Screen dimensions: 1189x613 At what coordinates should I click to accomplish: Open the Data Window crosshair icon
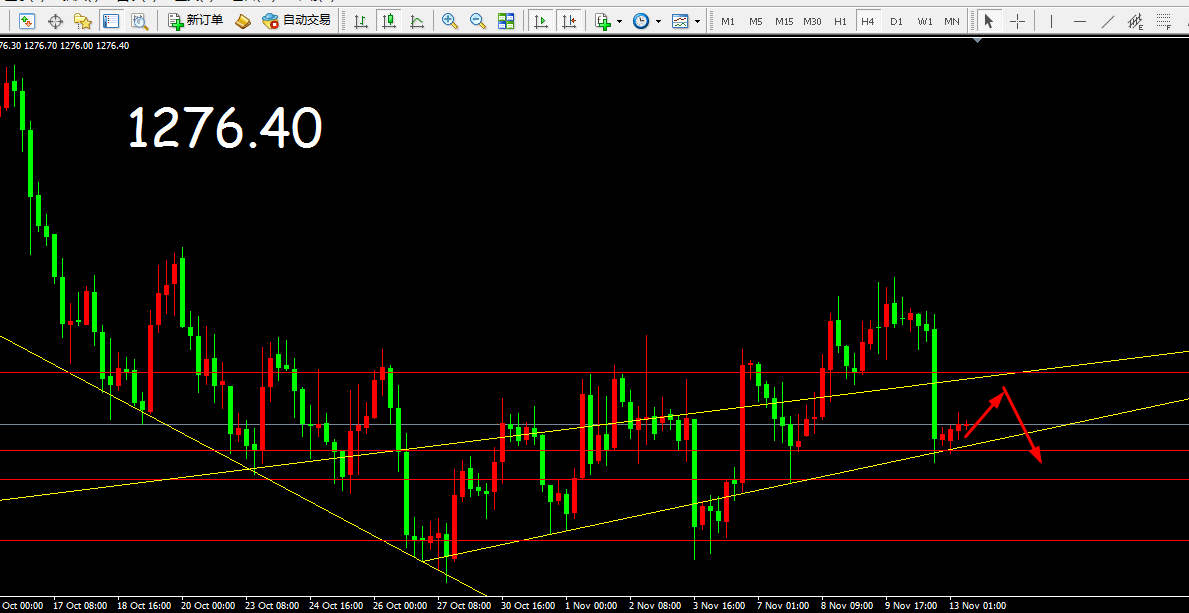55,21
